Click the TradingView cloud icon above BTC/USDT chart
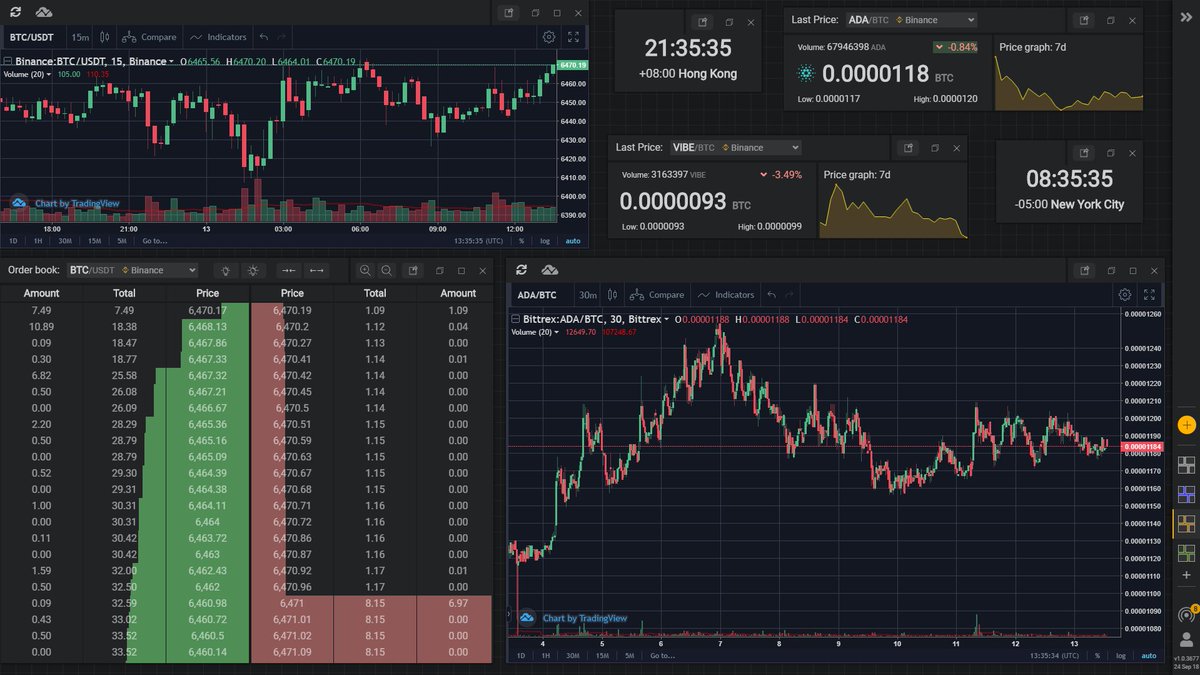 [x=44, y=13]
